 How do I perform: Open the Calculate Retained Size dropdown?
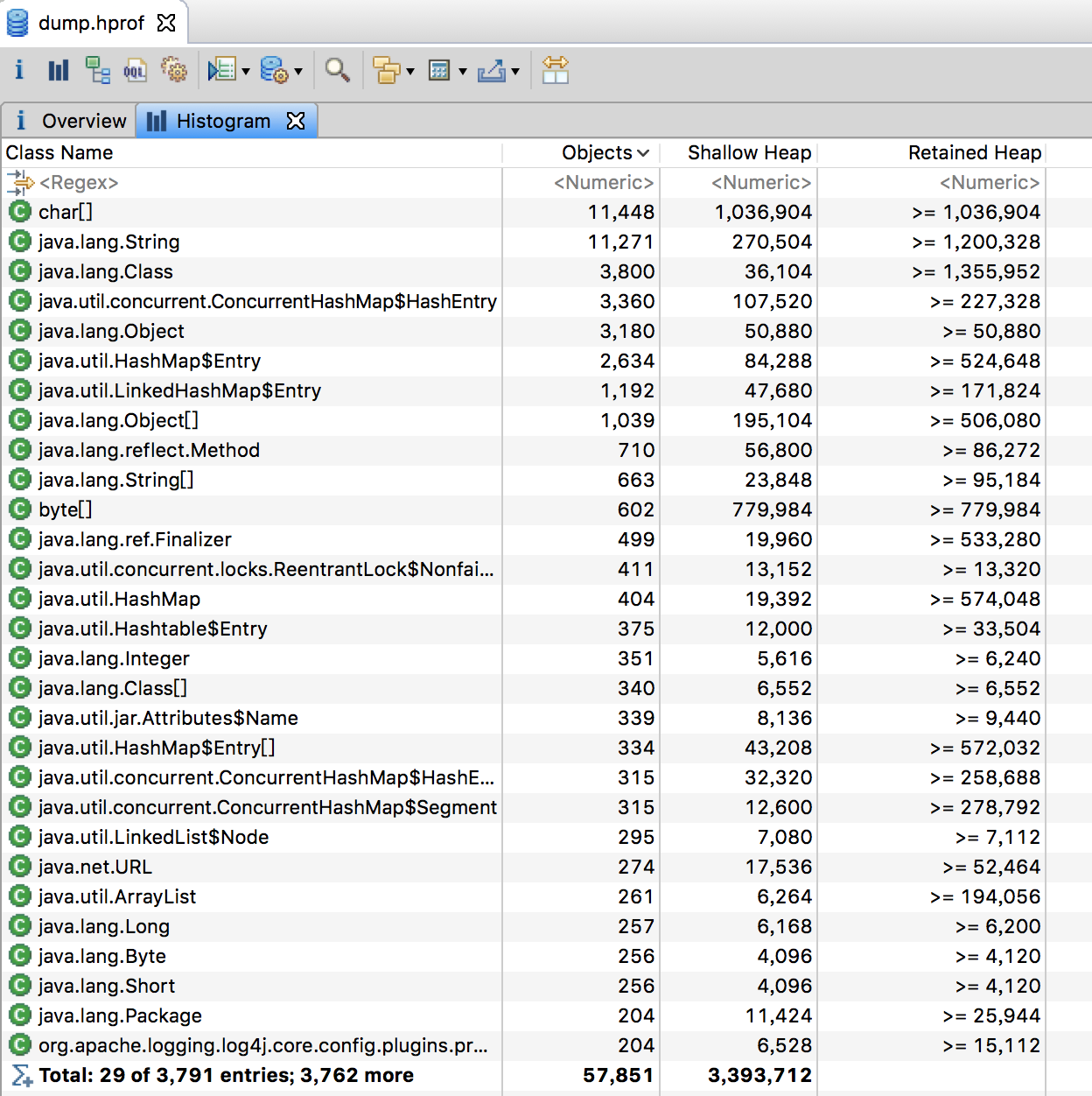463,72
